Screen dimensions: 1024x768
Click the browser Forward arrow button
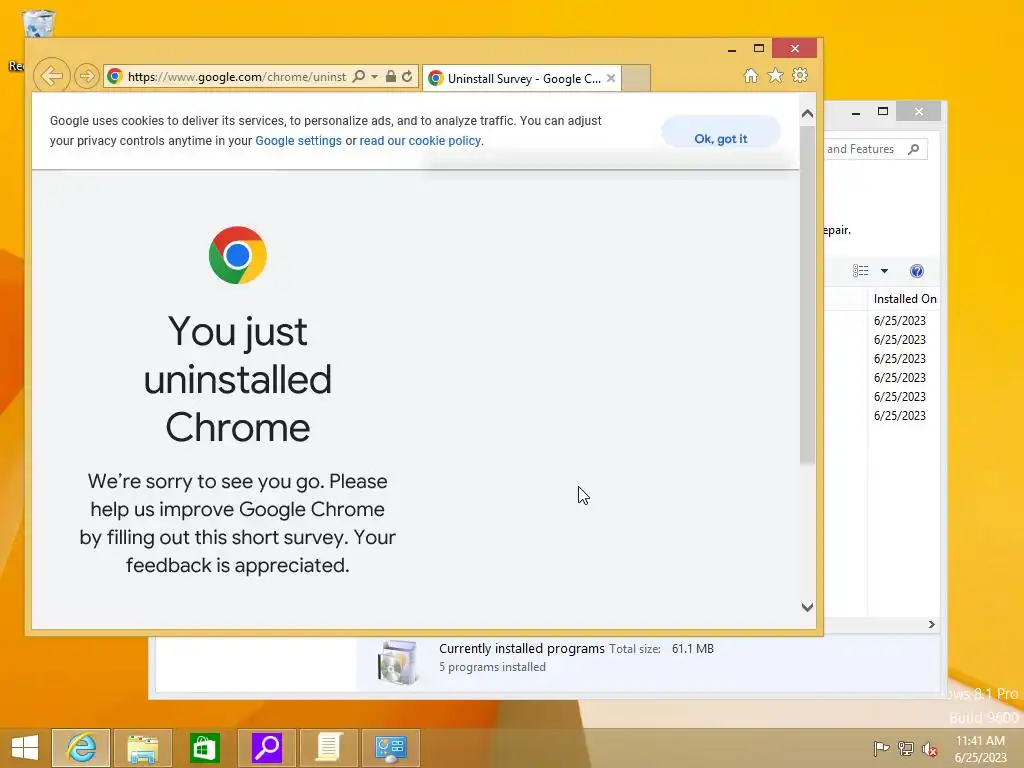coord(87,76)
